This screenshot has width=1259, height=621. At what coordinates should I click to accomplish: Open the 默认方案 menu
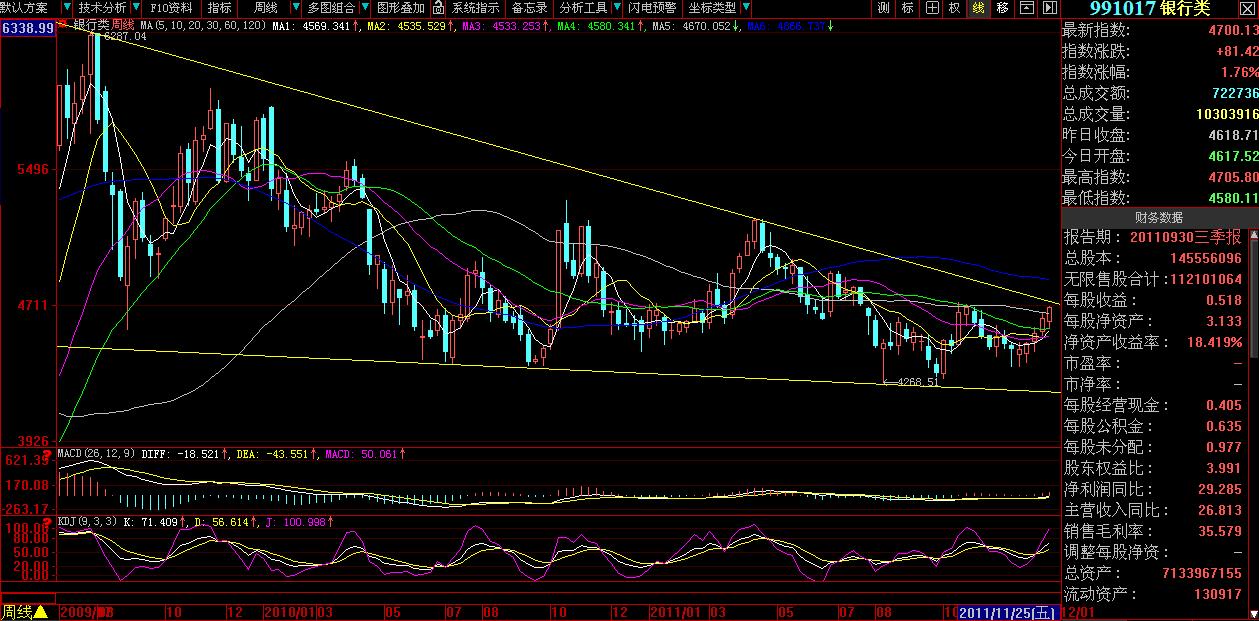[24, 8]
